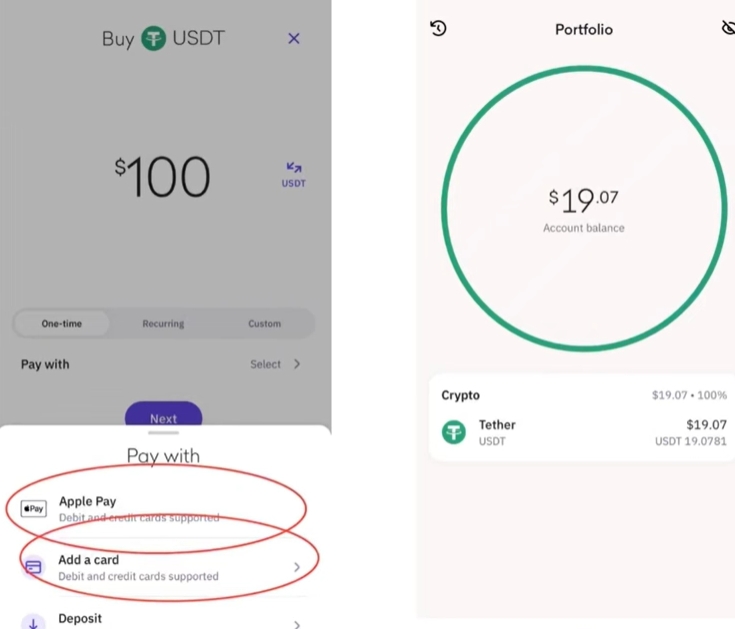Screen dimensions: 735x629
Task: Tap the Tether logo beside Buy
Action: tap(154, 38)
